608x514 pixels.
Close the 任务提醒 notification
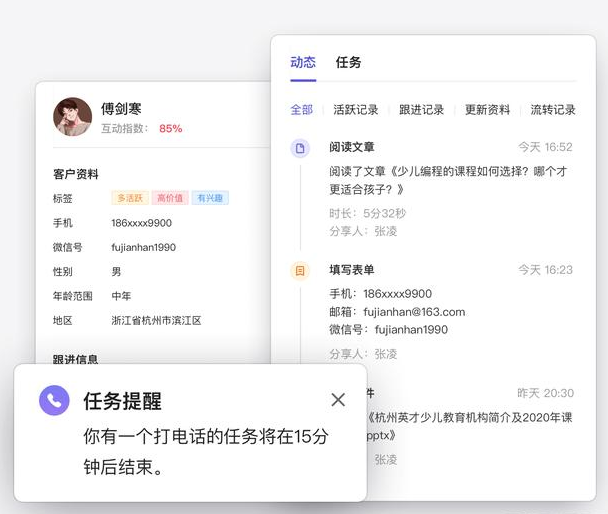[x=338, y=400]
